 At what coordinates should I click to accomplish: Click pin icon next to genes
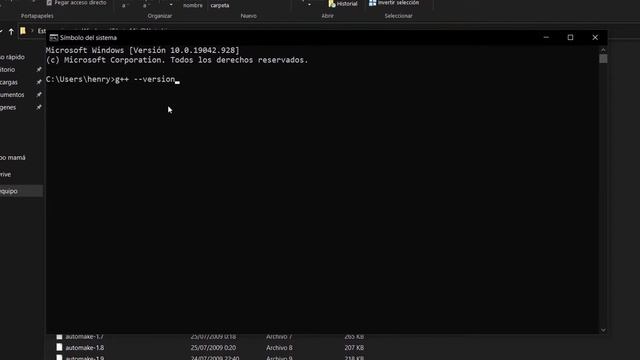(x=39, y=107)
